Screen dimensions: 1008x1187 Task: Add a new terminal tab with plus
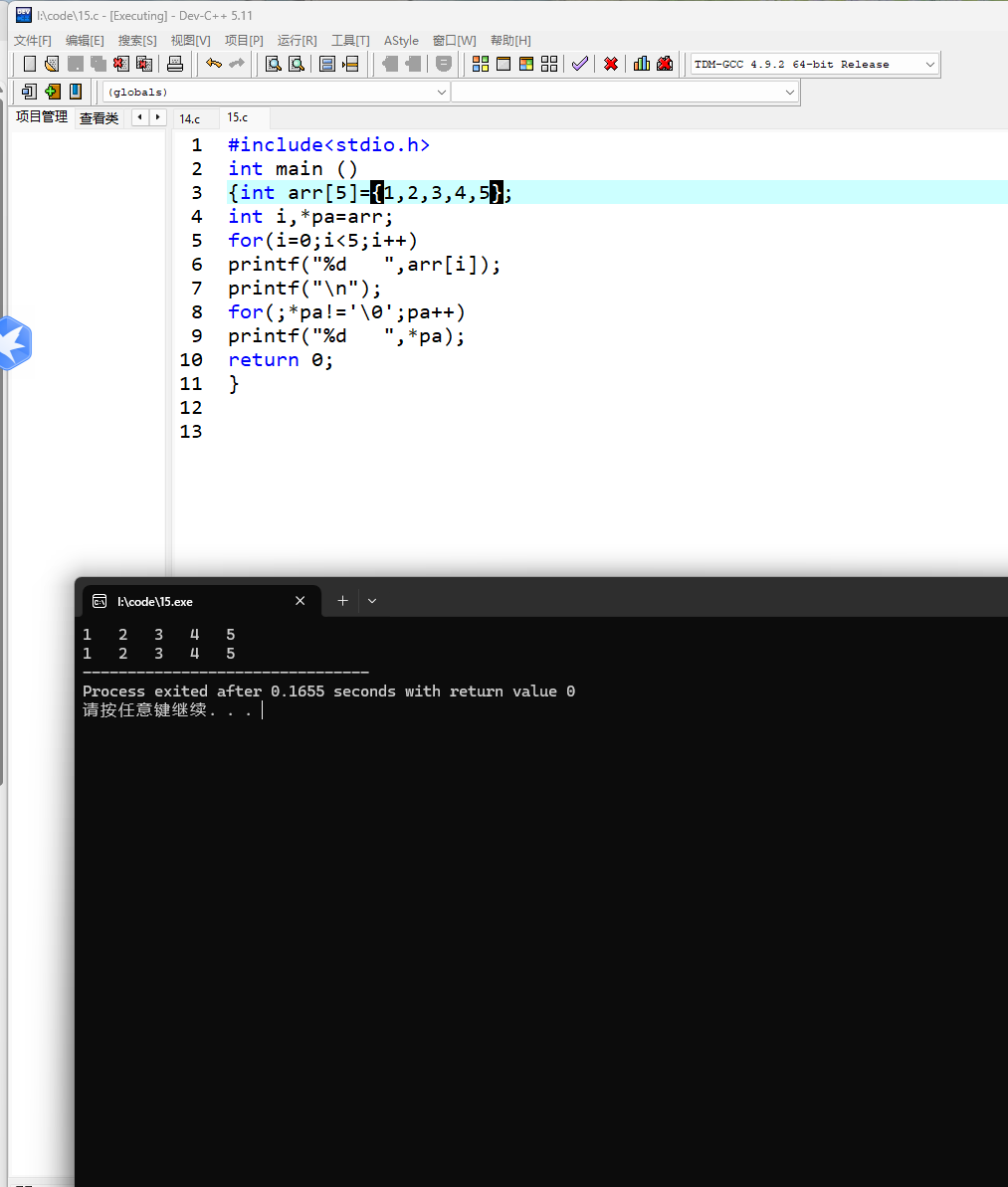pyautogui.click(x=342, y=601)
